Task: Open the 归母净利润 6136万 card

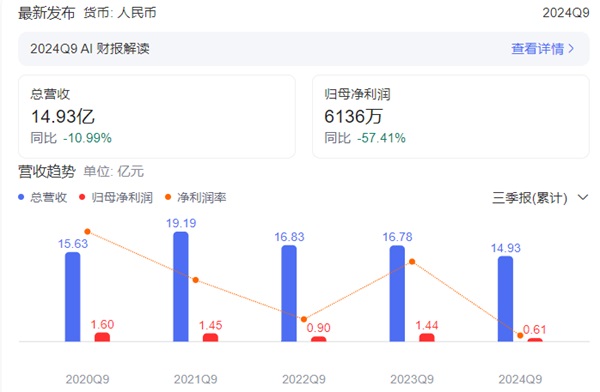Action: point(451,116)
